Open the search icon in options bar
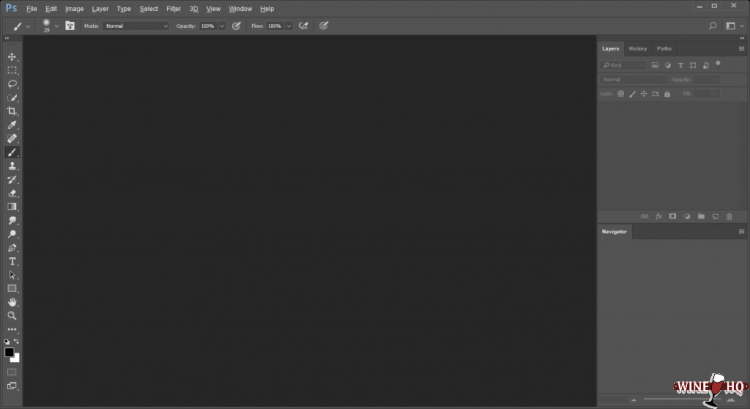750x409 pixels. pos(713,26)
